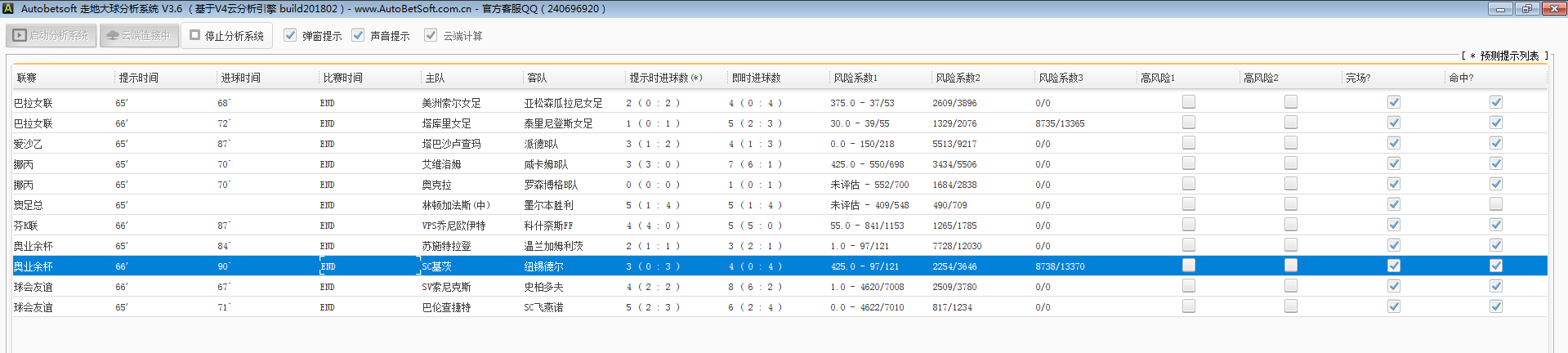
Task: Toggle 高风险1 in highlighted SC基茨 row
Action: click(x=1189, y=266)
